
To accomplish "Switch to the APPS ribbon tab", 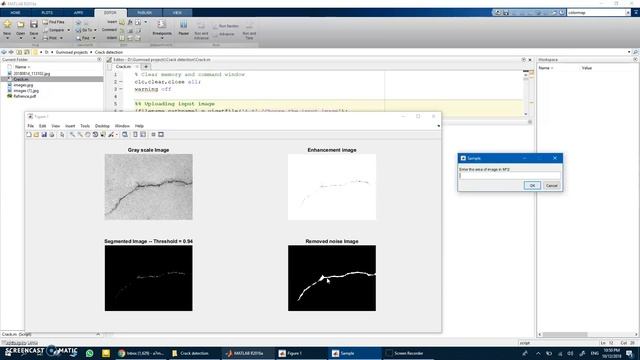I will [78, 13].
